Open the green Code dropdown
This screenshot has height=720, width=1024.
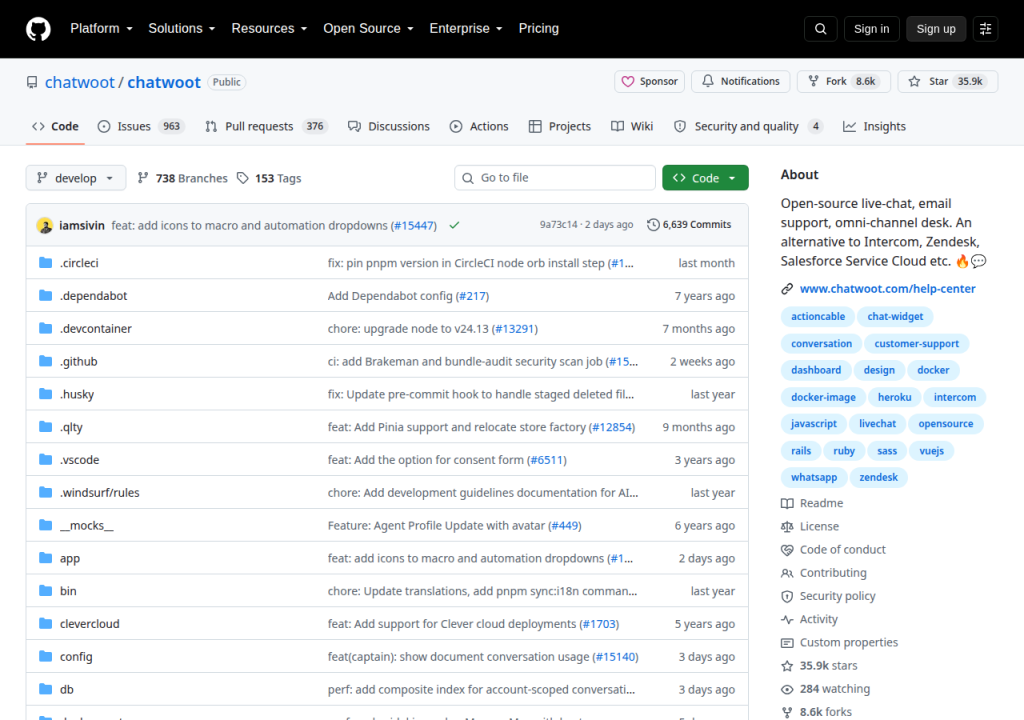click(705, 178)
